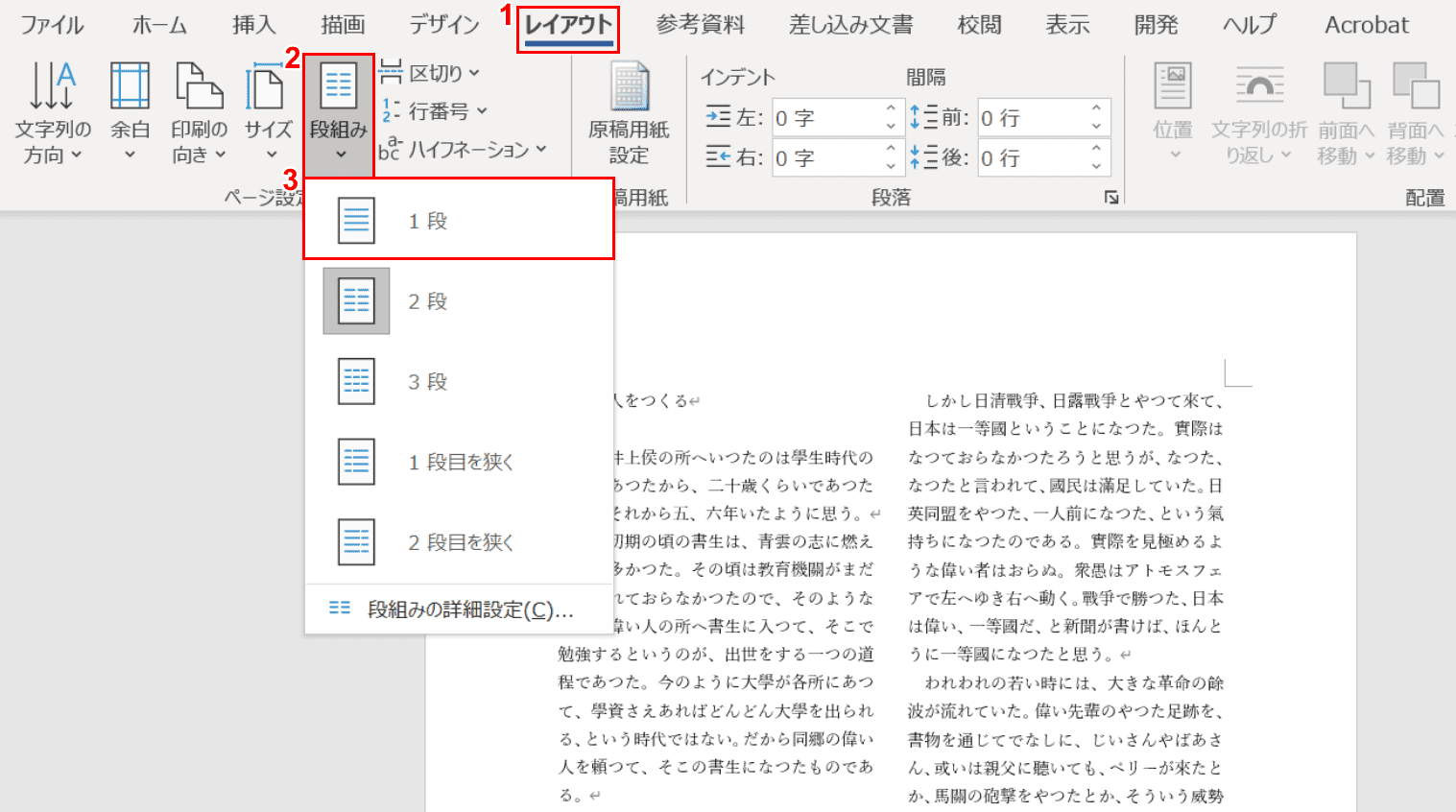Click the 前 spacing before icon
The width and height of the screenshot is (1456, 812).
pyautogui.click(x=923, y=117)
